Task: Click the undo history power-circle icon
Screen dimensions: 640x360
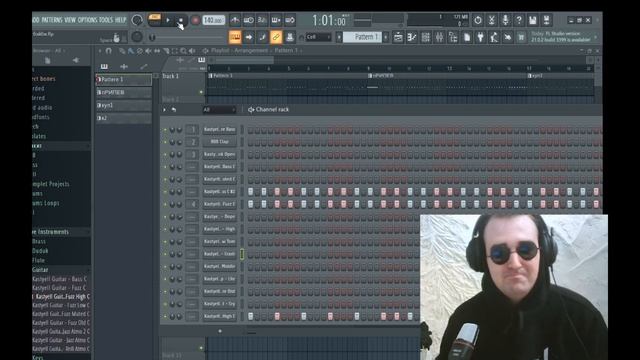Action: coord(478,20)
